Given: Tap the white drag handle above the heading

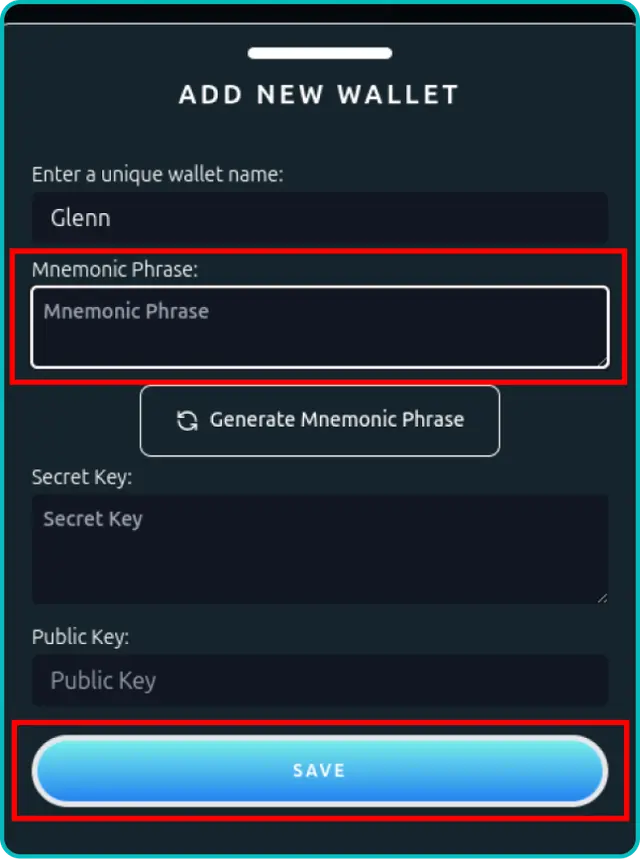Looking at the screenshot, I should click(320, 53).
